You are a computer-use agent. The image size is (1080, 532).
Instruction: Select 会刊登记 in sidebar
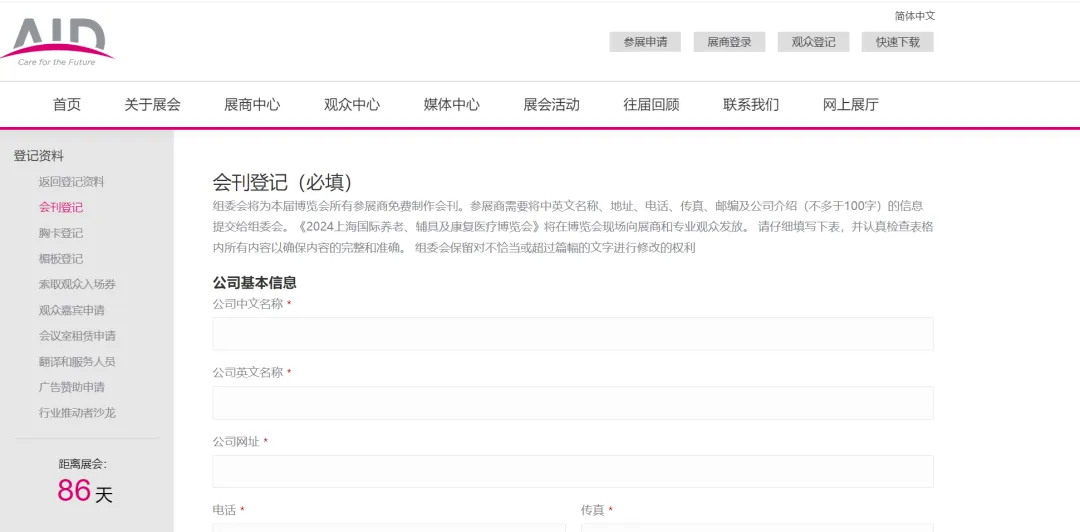(61, 207)
